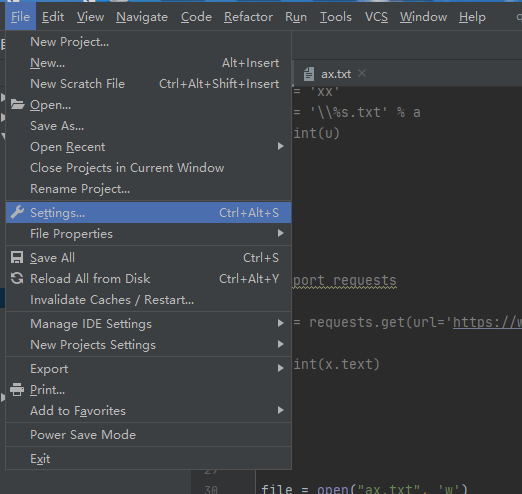Open the Edit menu
The width and height of the screenshot is (522, 494).
[53, 17]
